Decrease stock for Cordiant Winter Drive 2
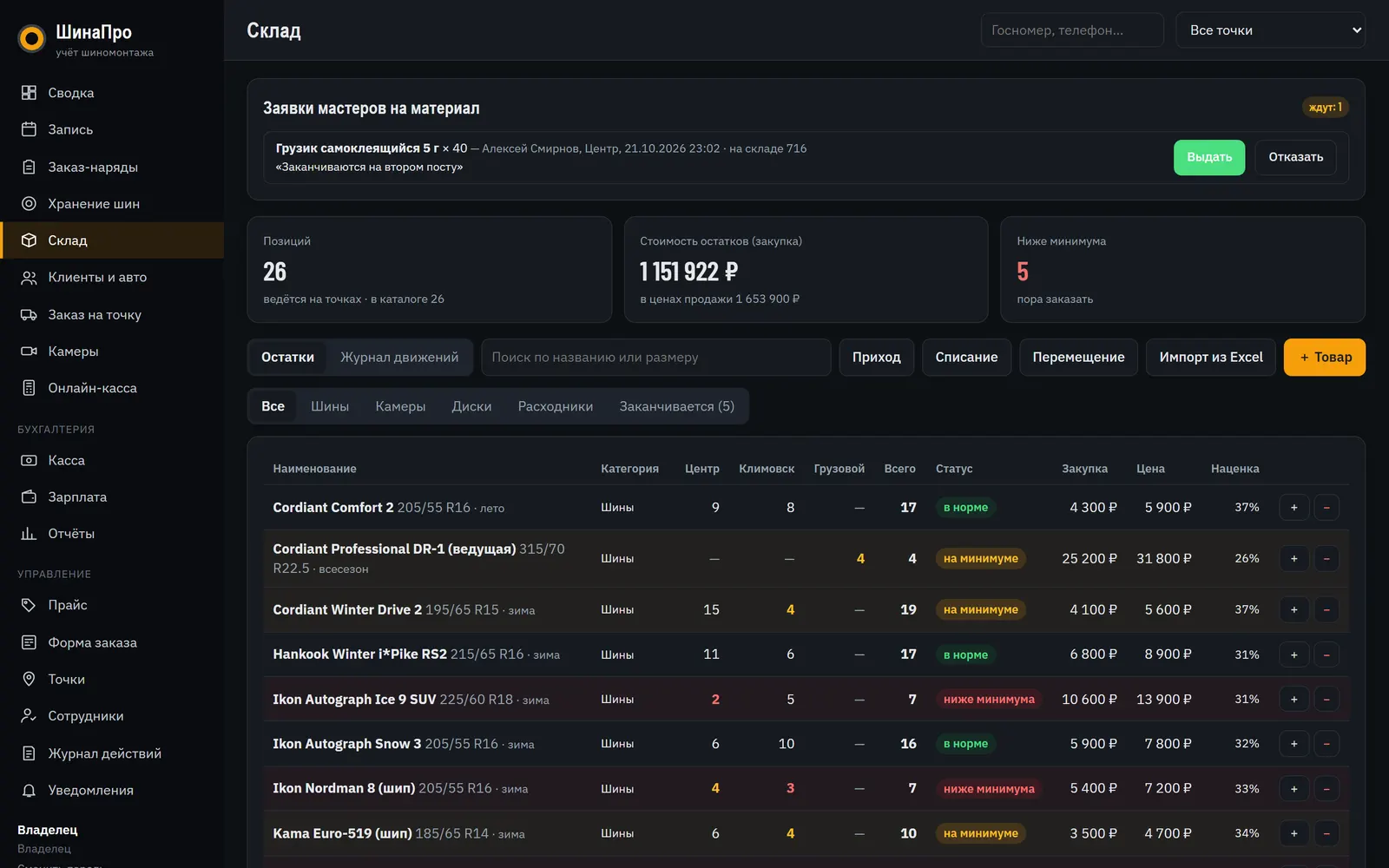Screen dimensions: 1389x868 coord(1326,610)
